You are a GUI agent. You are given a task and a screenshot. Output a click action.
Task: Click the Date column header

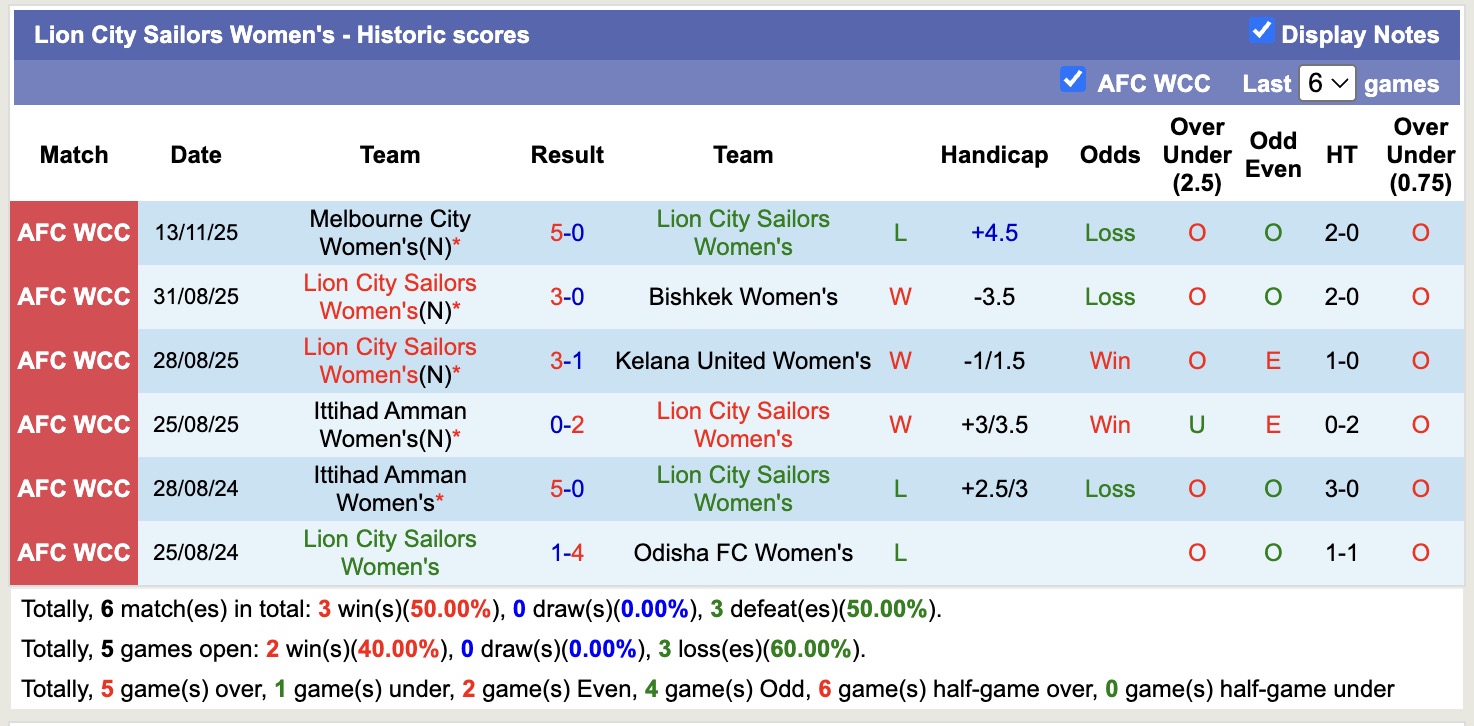[x=196, y=155]
